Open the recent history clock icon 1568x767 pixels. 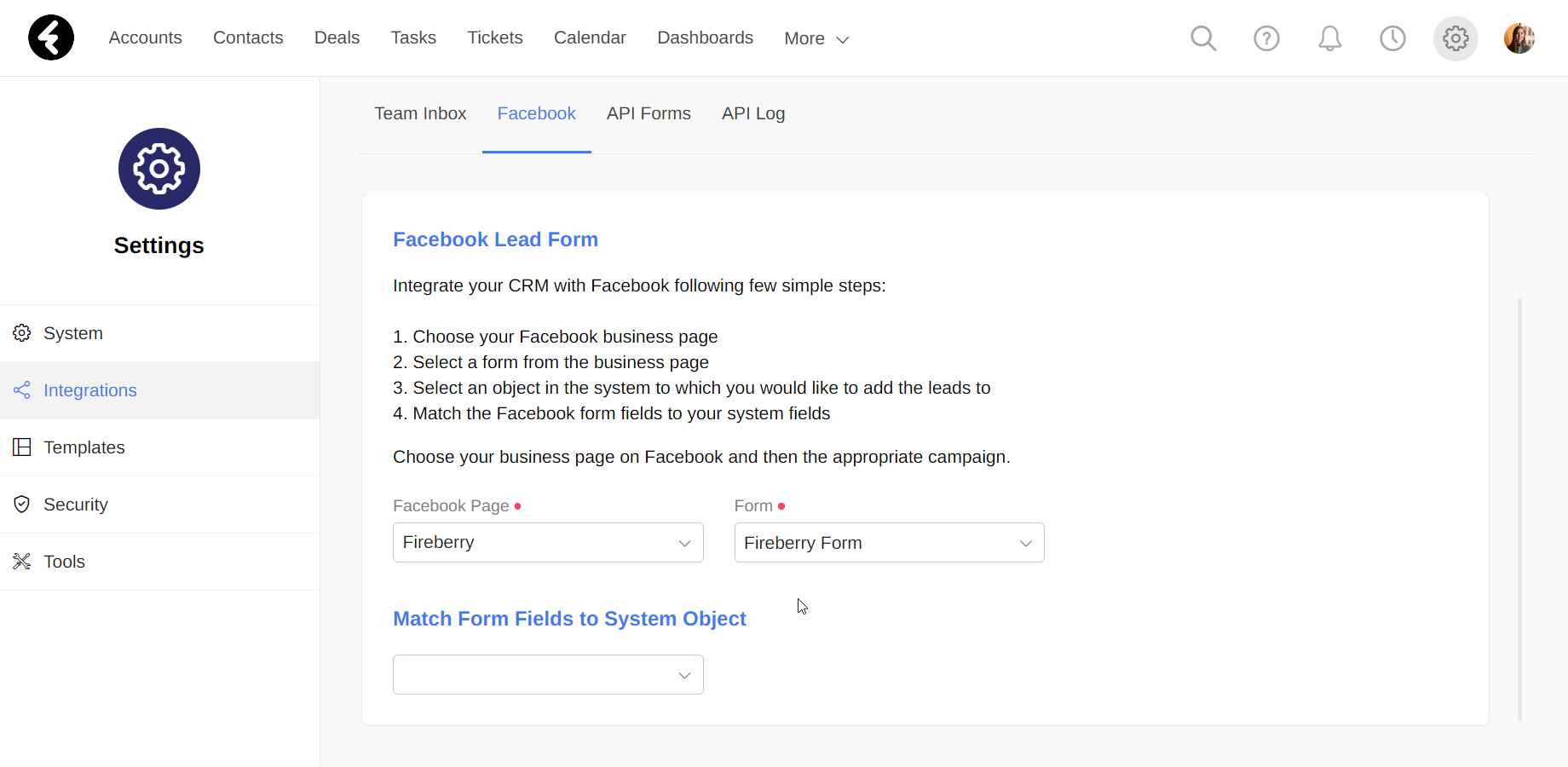point(1392,38)
